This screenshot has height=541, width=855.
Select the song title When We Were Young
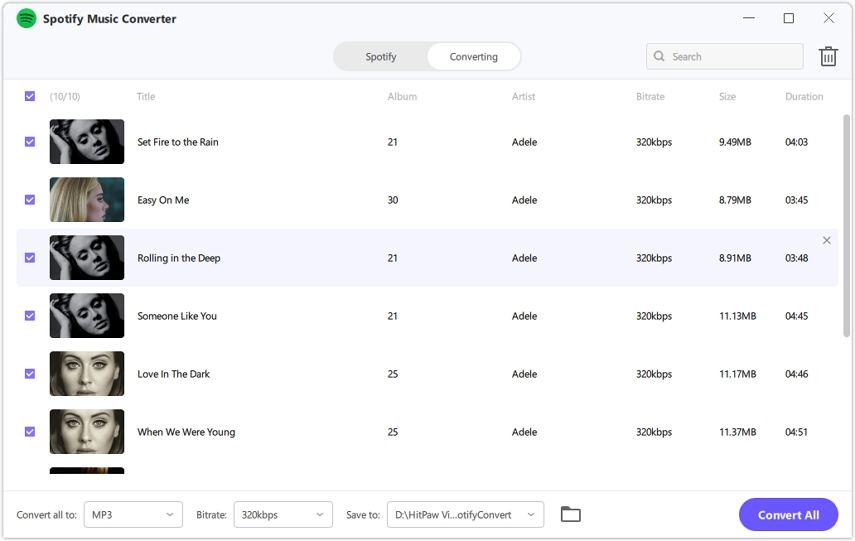(x=186, y=432)
